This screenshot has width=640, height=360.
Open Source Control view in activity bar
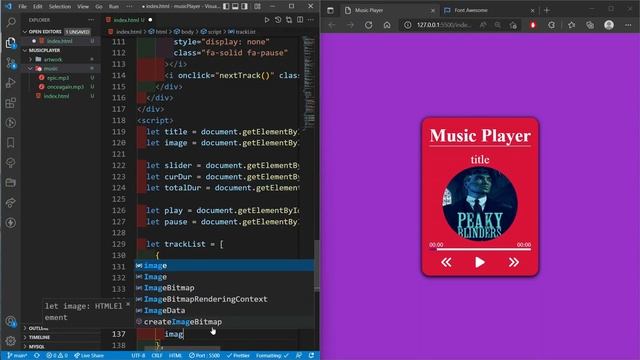[11, 62]
